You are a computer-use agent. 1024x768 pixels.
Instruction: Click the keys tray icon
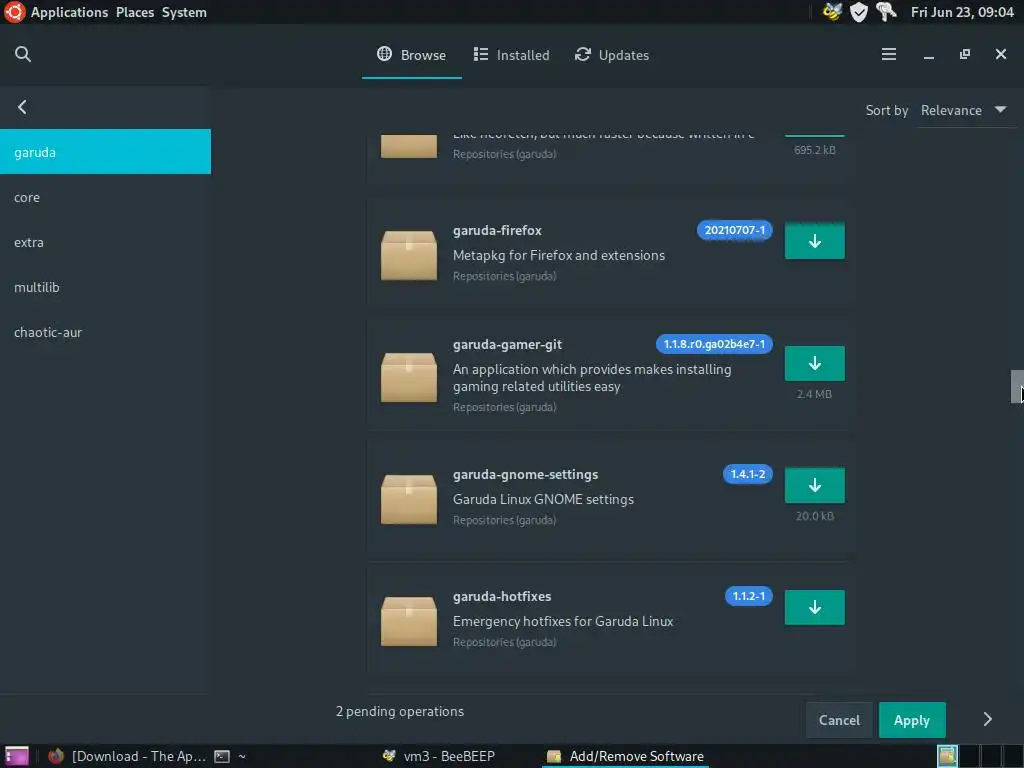(886, 12)
